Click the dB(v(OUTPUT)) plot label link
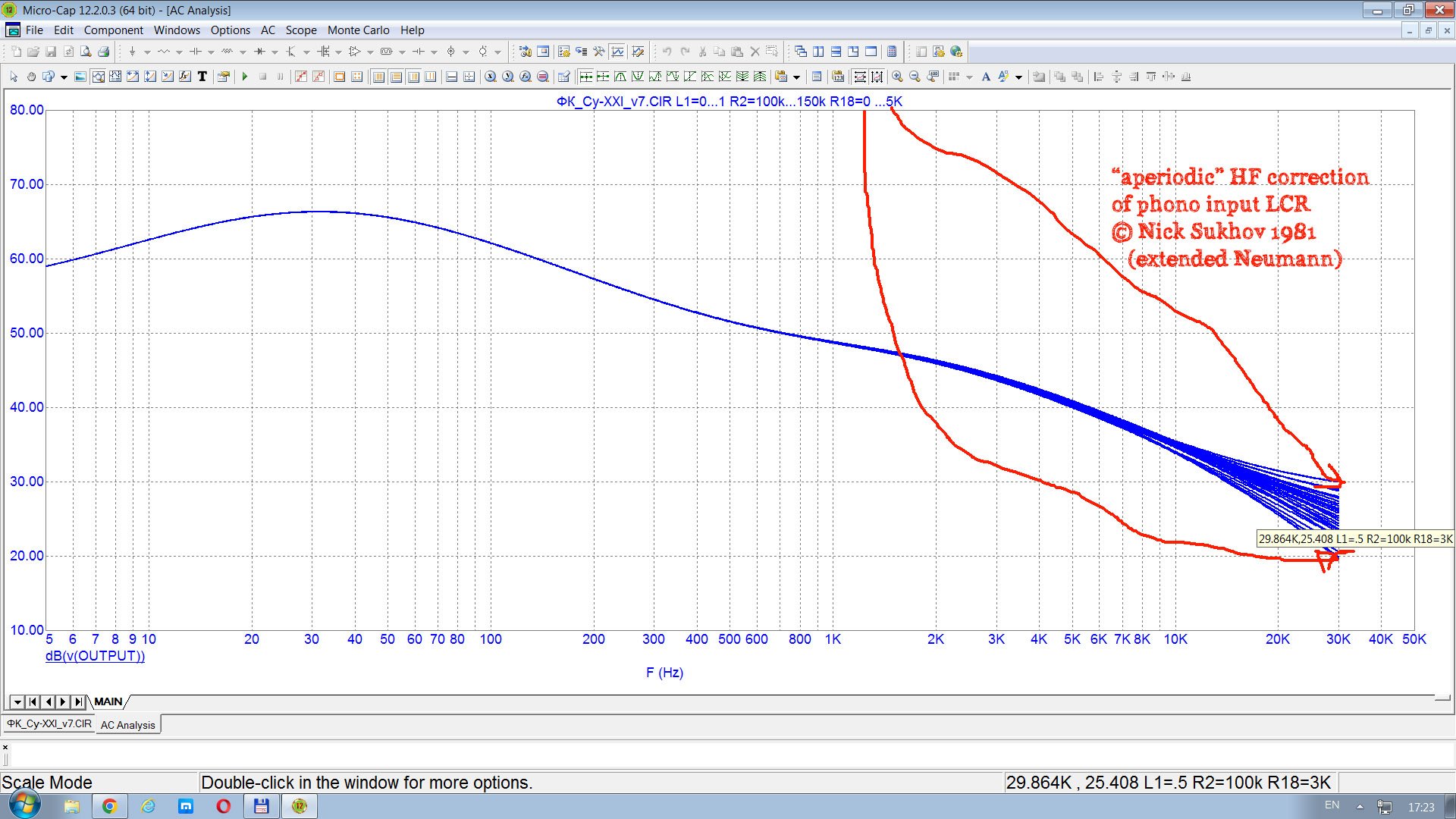 [95, 656]
